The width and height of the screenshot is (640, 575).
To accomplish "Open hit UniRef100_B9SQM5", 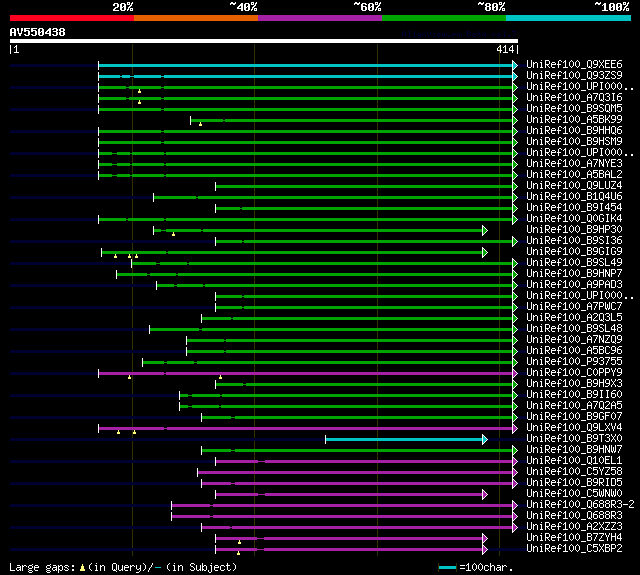I will pos(574,109).
